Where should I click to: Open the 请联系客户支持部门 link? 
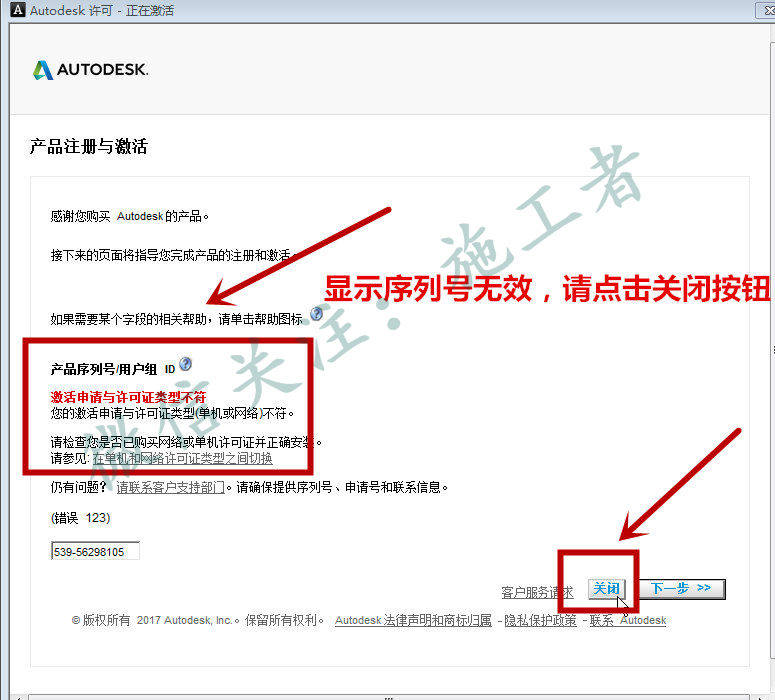coord(171,487)
